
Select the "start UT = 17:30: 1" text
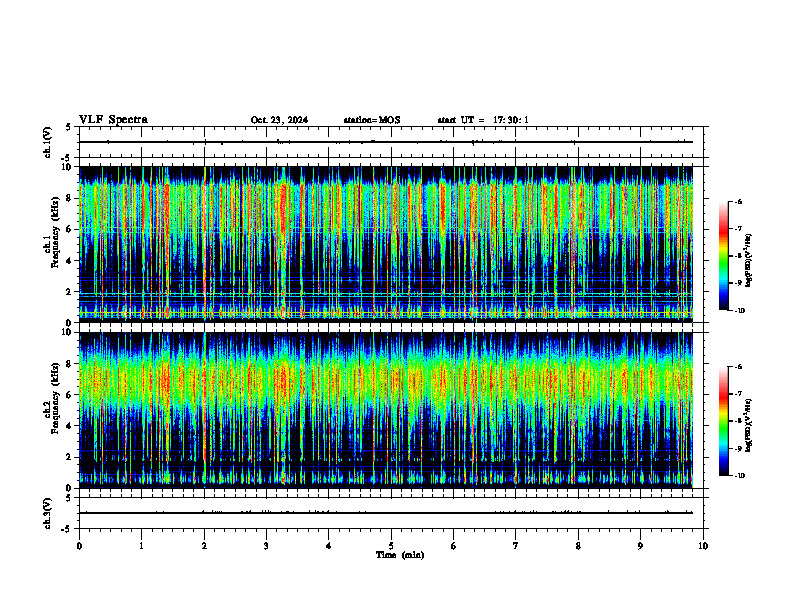tap(483, 120)
